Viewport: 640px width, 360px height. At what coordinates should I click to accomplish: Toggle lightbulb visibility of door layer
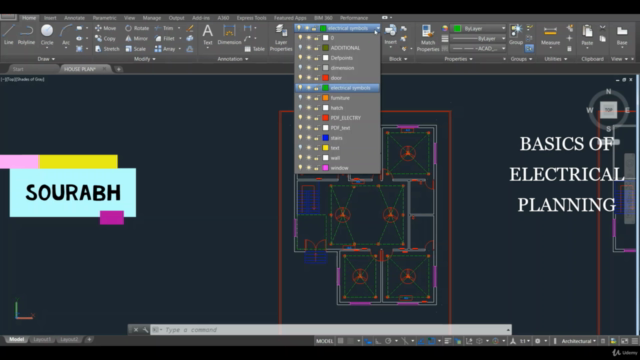point(300,78)
